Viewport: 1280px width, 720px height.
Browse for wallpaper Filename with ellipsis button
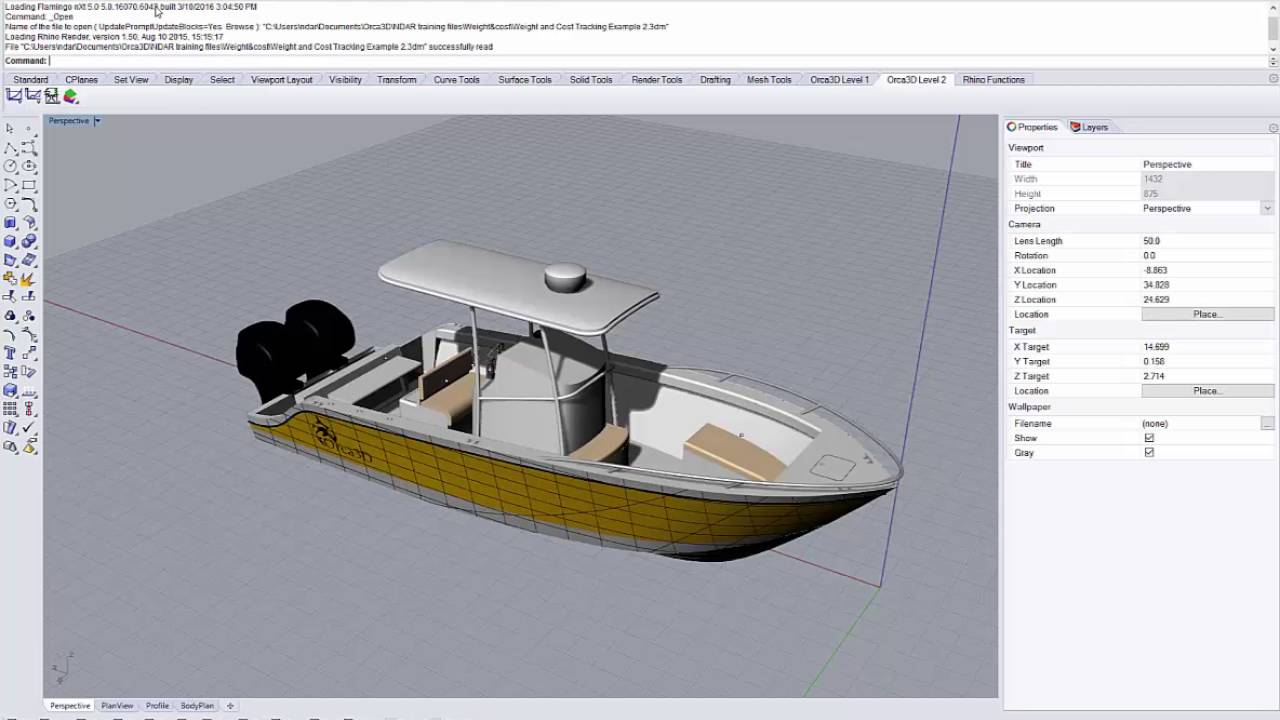coord(1267,424)
